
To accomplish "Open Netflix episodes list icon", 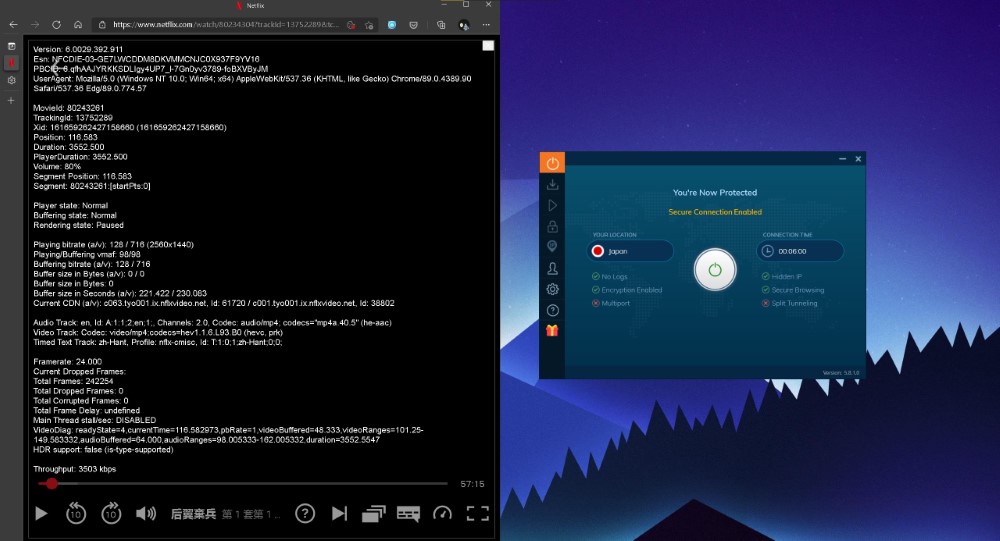I will pos(373,513).
